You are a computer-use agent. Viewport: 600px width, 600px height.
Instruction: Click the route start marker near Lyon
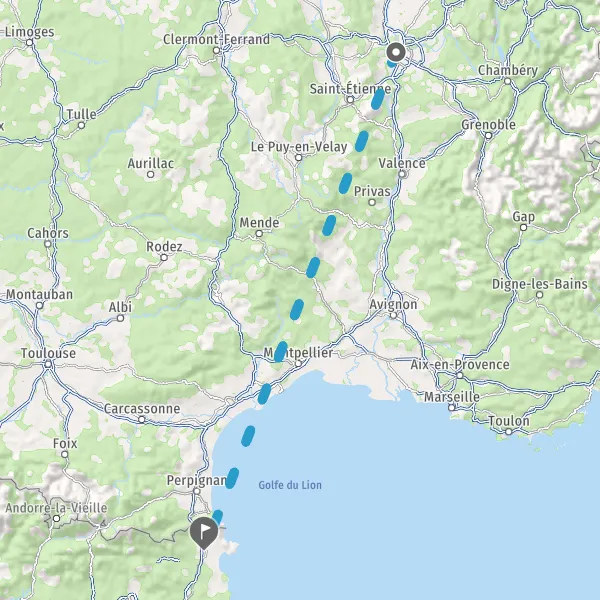pos(396,52)
